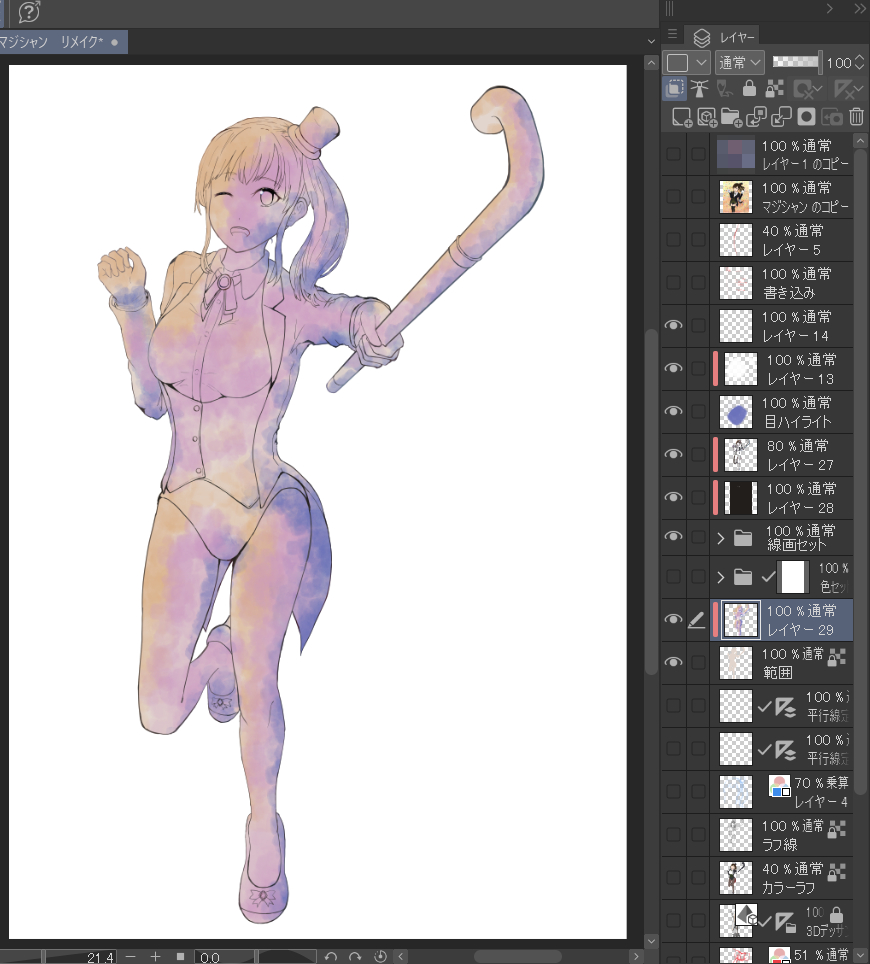Create layer mask icon
870x964 pixels.
pyautogui.click(x=806, y=117)
